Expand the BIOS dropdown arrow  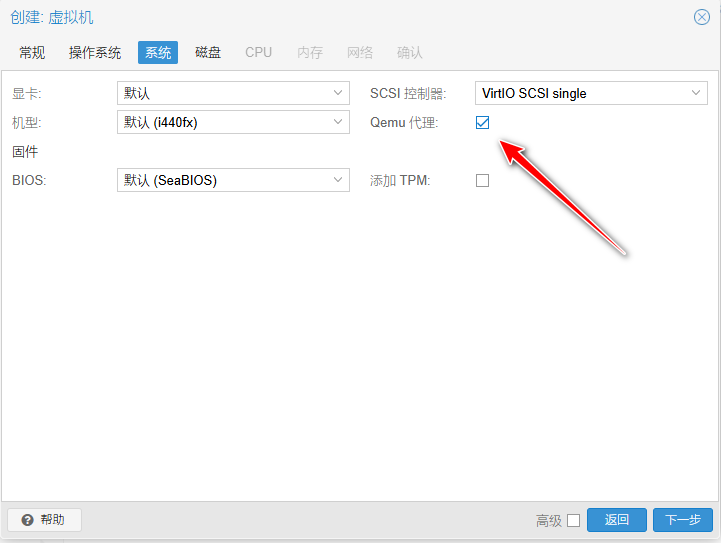(x=338, y=180)
